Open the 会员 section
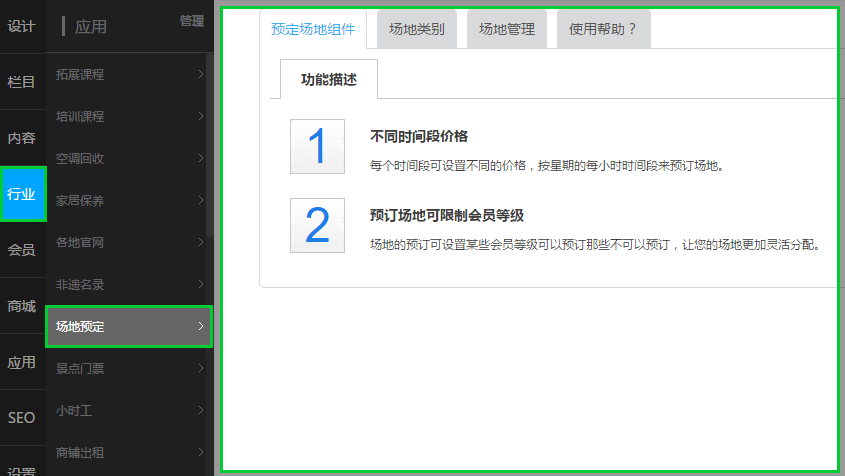 click(x=22, y=250)
